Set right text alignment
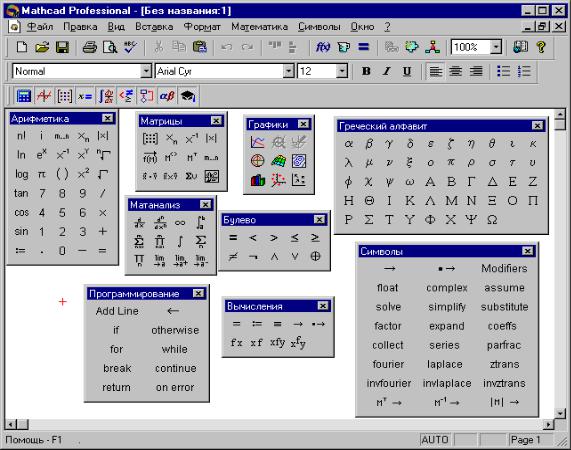The height and width of the screenshot is (450, 571). [476, 71]
